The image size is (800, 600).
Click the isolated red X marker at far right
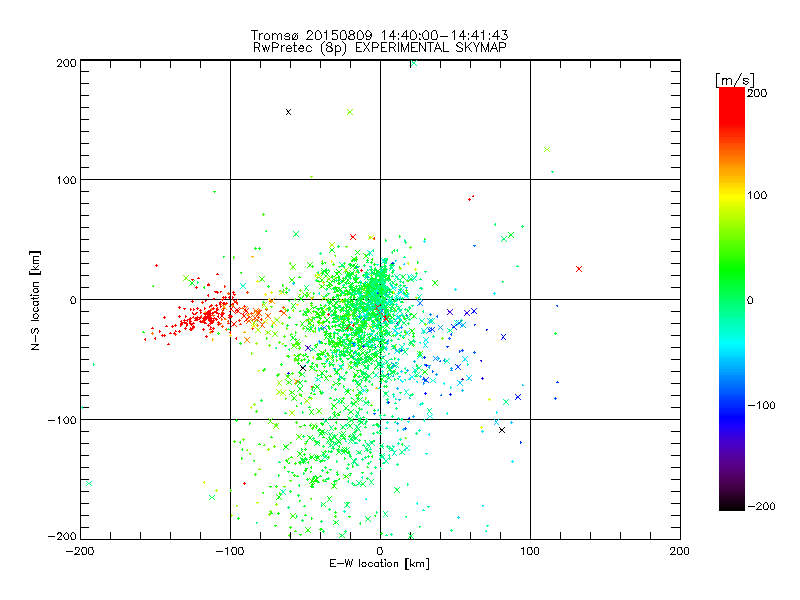click(x=579, y=269)
